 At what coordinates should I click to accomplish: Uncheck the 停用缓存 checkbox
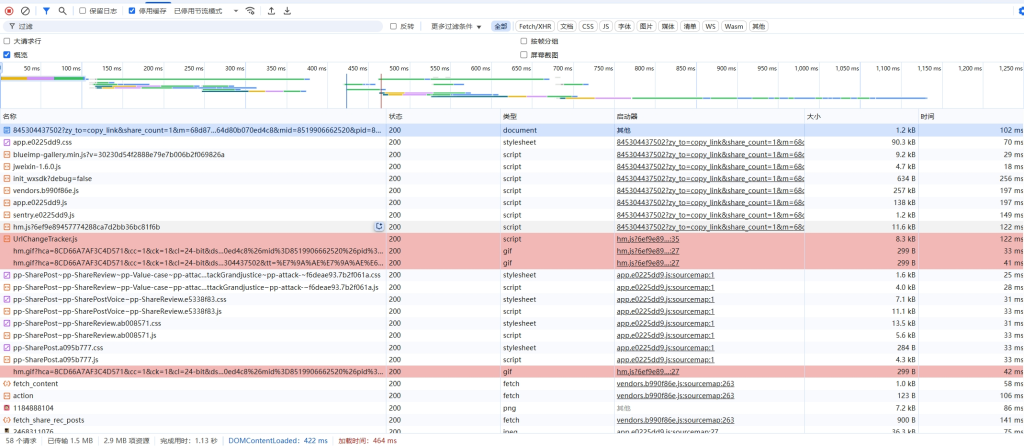coord(132,11)
